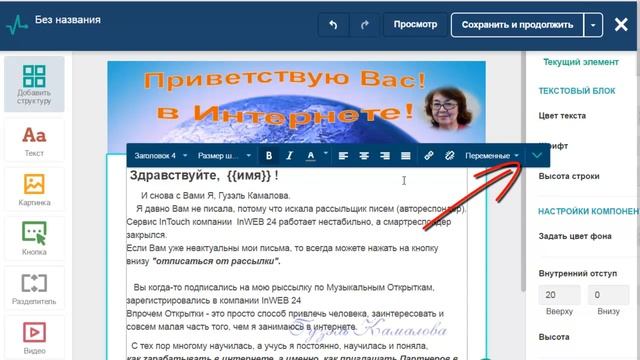Click the text color A icon
This screenshot has height=360, width=640.
(x=311, y=156)
